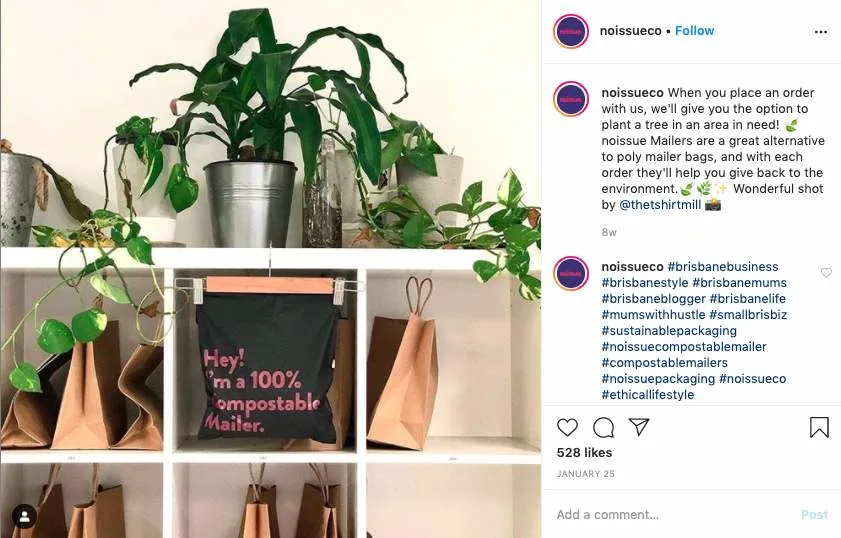This screenshot has height=538, width=841.
Task: Open tagged people icon on photo
Action: pyautogui.click(x=25, y=517)
